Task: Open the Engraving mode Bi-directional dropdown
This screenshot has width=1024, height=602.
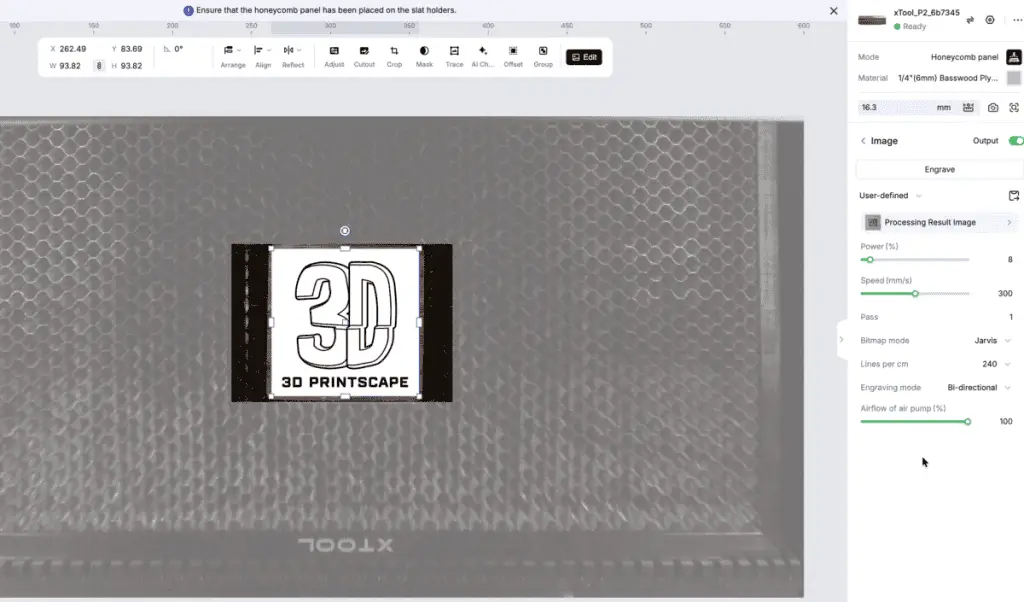Action: pyautogui.click(x=978, y=387)
